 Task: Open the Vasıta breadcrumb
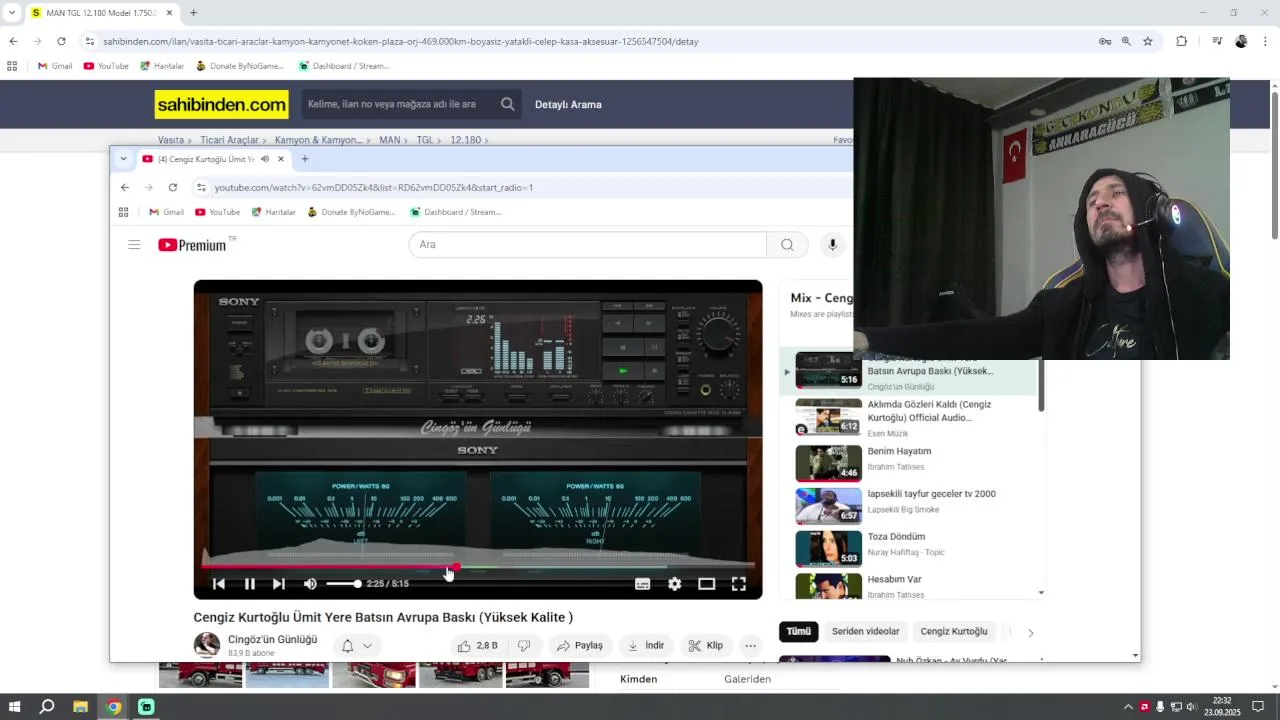tap(171, 140)
